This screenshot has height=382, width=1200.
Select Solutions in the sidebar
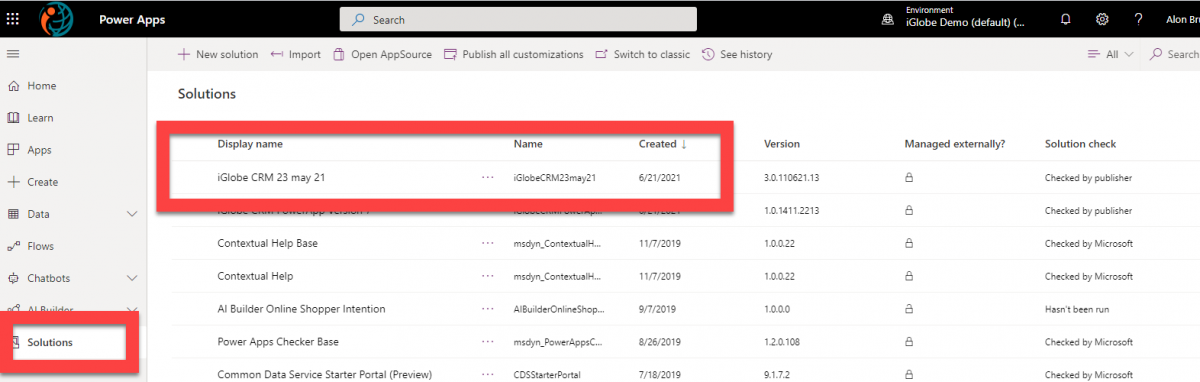tap(50, 342)
